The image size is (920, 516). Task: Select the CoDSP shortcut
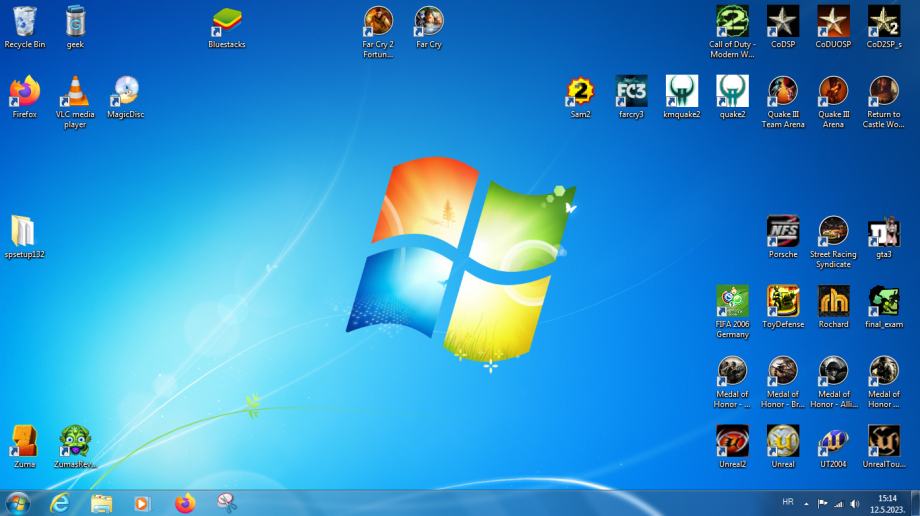783,28
